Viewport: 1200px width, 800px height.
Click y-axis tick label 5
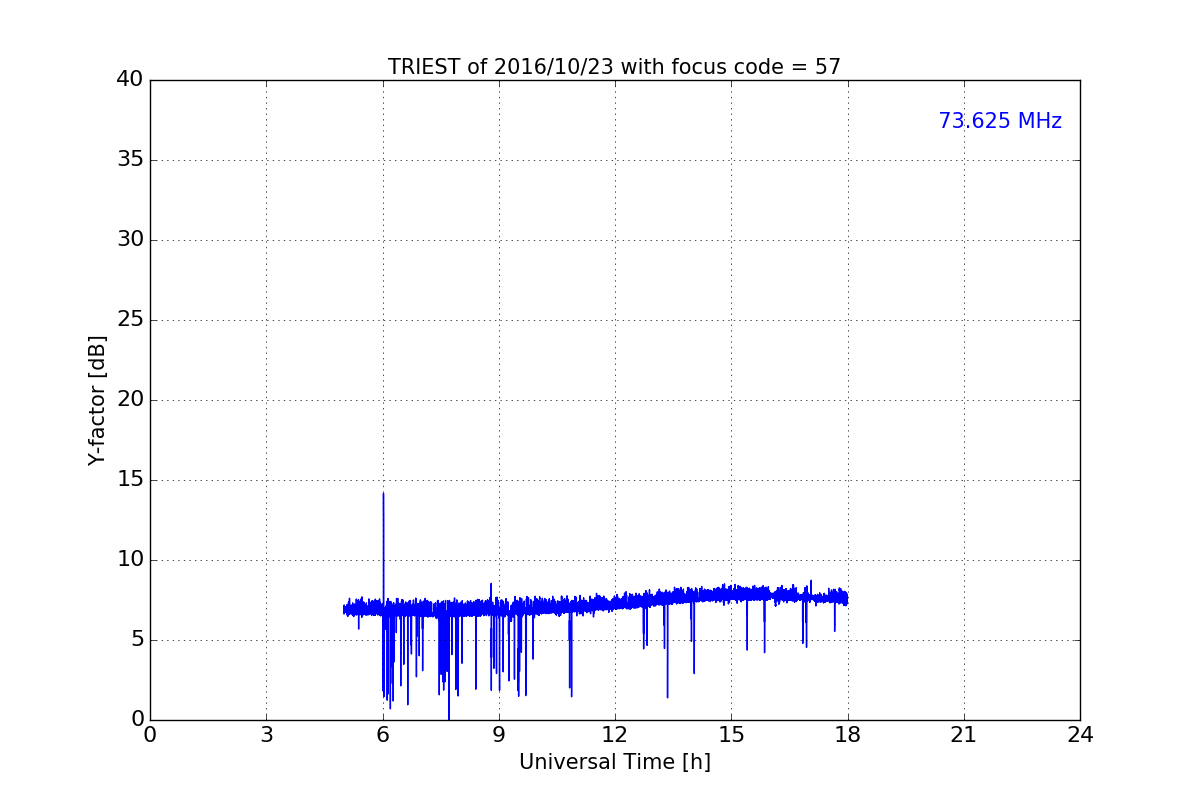click(x=136, y=640)
